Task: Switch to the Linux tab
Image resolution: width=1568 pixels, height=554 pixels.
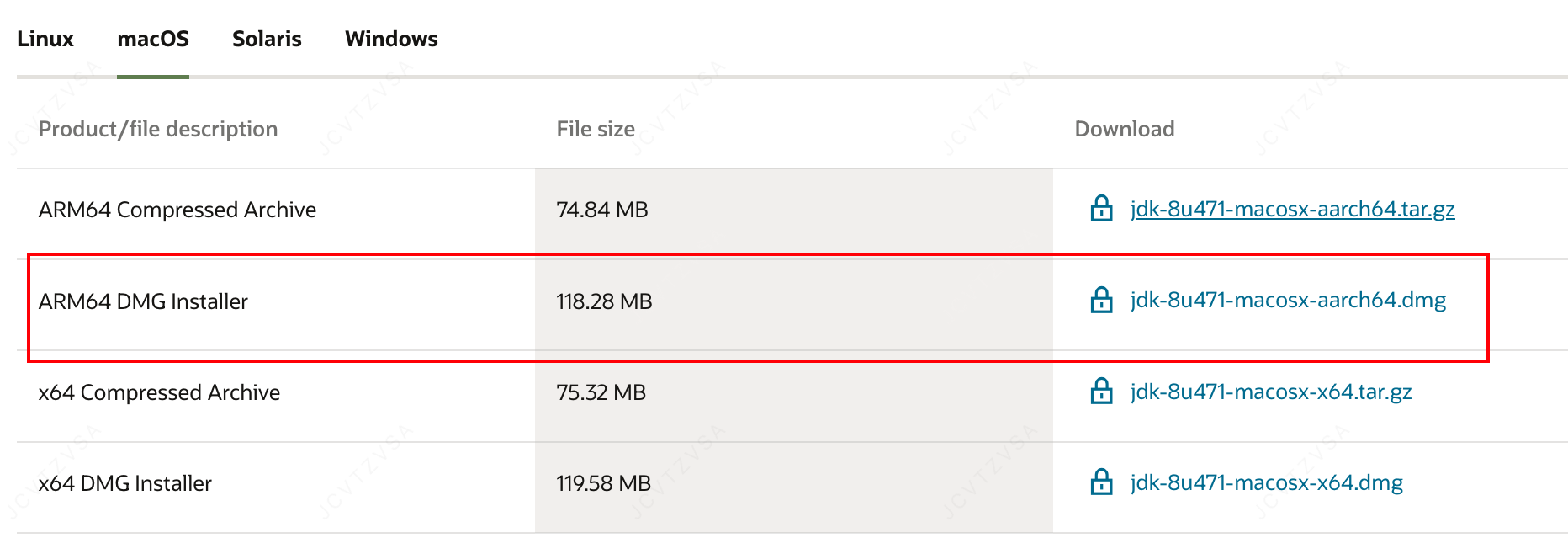Action: tap(45, 39)
